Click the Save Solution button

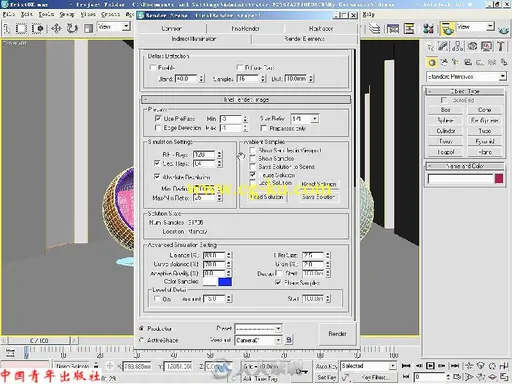(318, 197)
